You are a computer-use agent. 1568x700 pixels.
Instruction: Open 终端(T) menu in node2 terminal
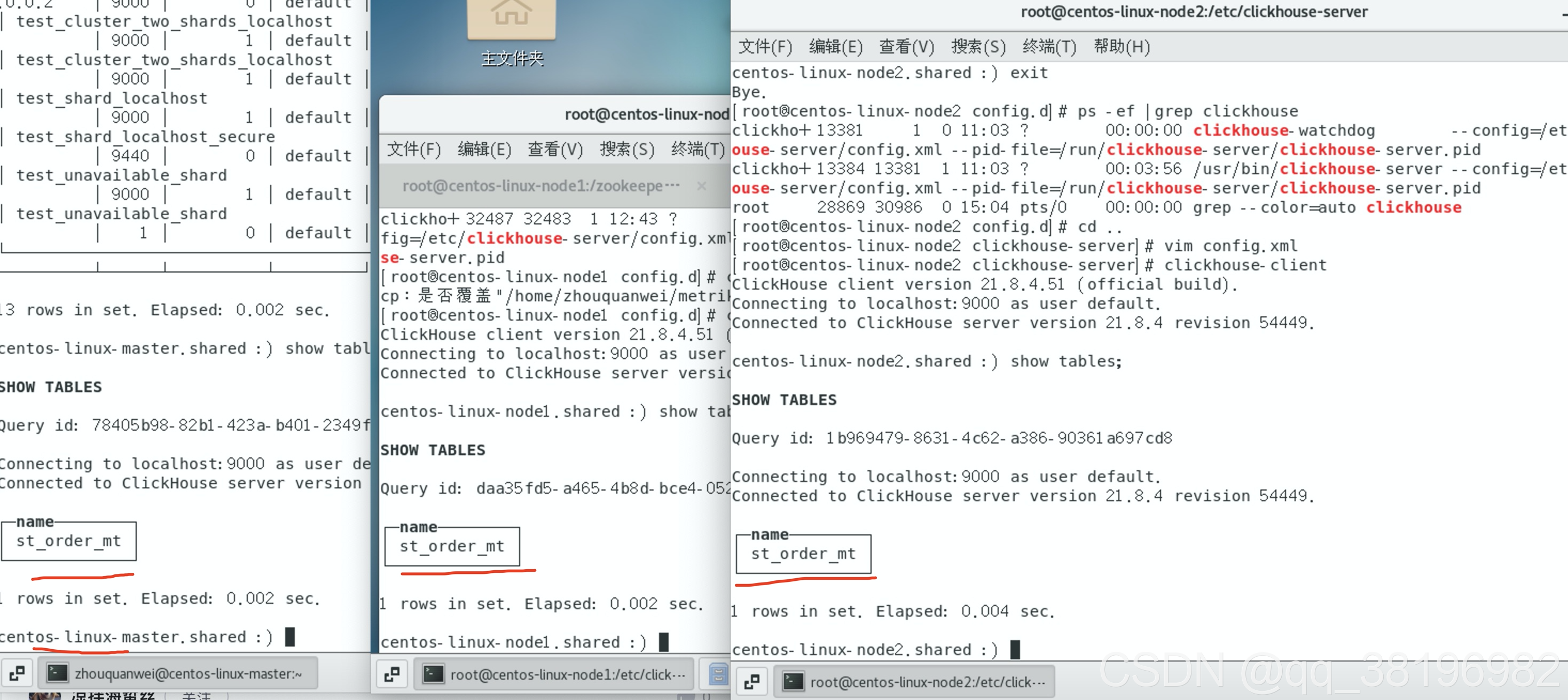point(1049,47)
